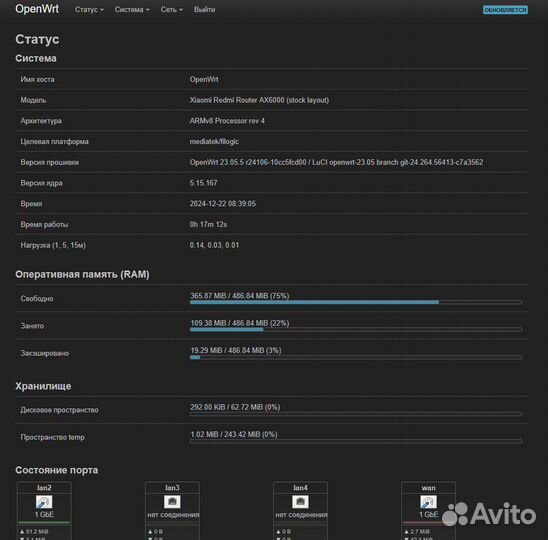Expand the Статус menu
This screenshot has height=540, width=548.
[89, 10]
